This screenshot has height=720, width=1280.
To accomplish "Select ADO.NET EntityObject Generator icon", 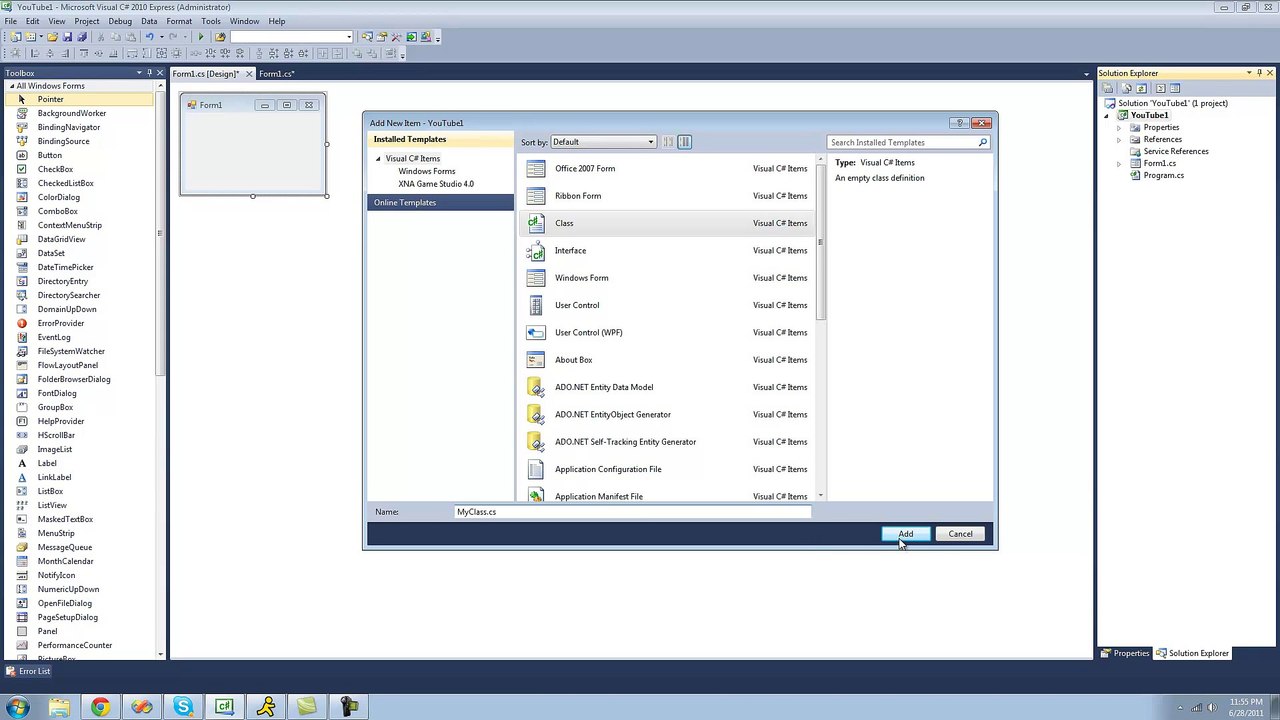I will 536,414.
